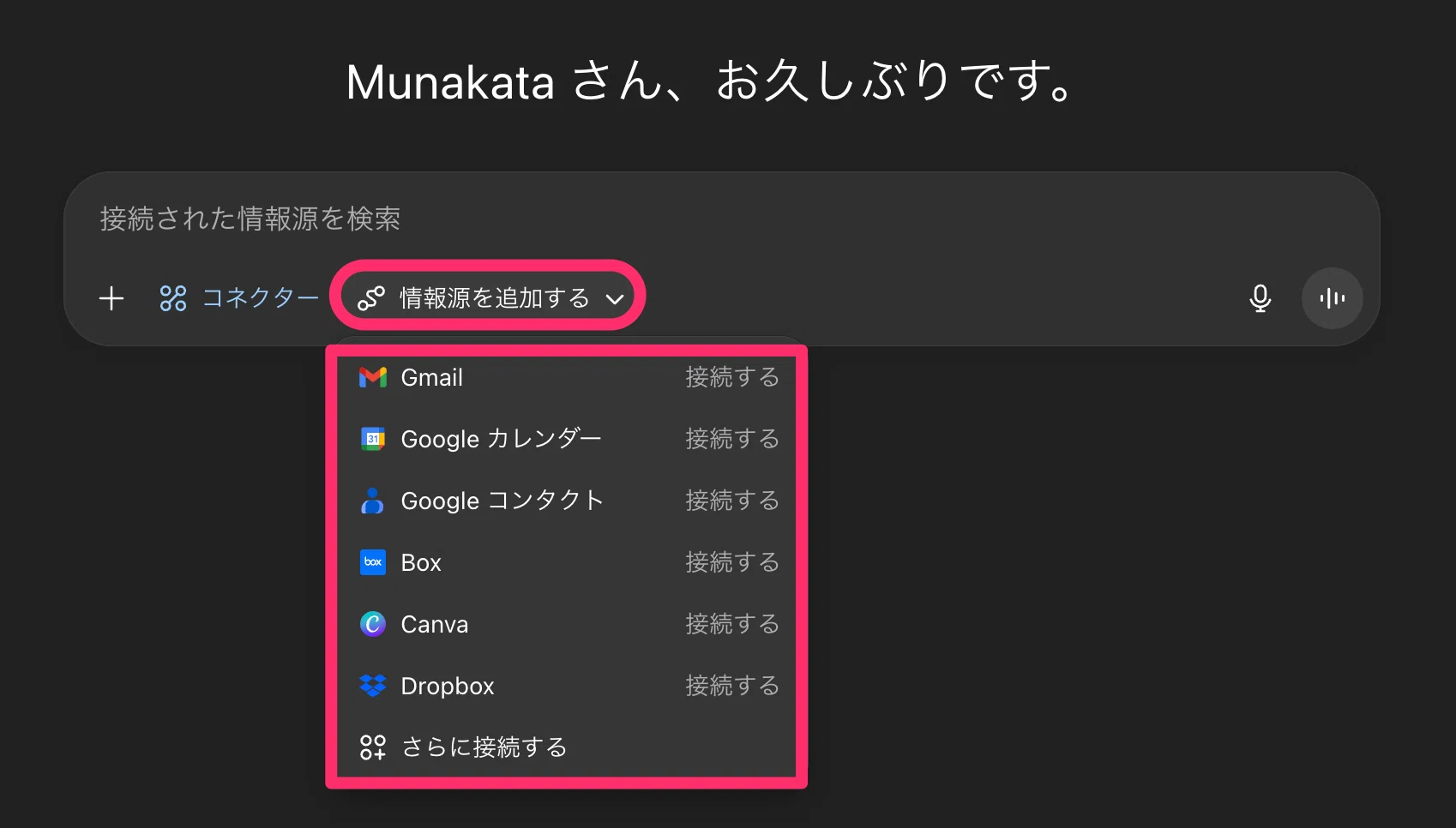Viewport: 1456px width, 828px height.
Task: Click the Gmail envelope icon
Action: (373, 377)
